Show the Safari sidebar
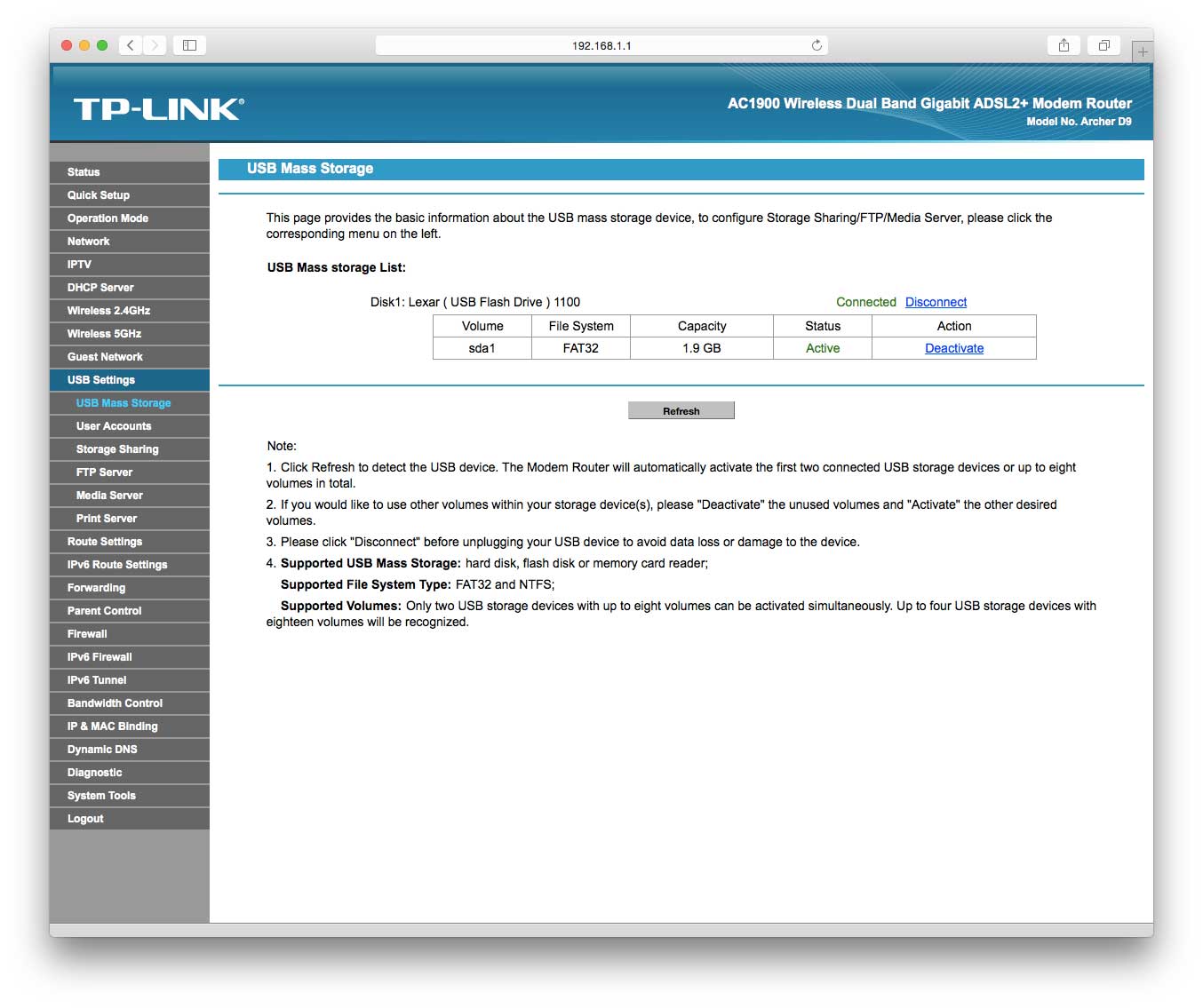The height and width of the screenshot is (1008, 1203). click(189, 45)
